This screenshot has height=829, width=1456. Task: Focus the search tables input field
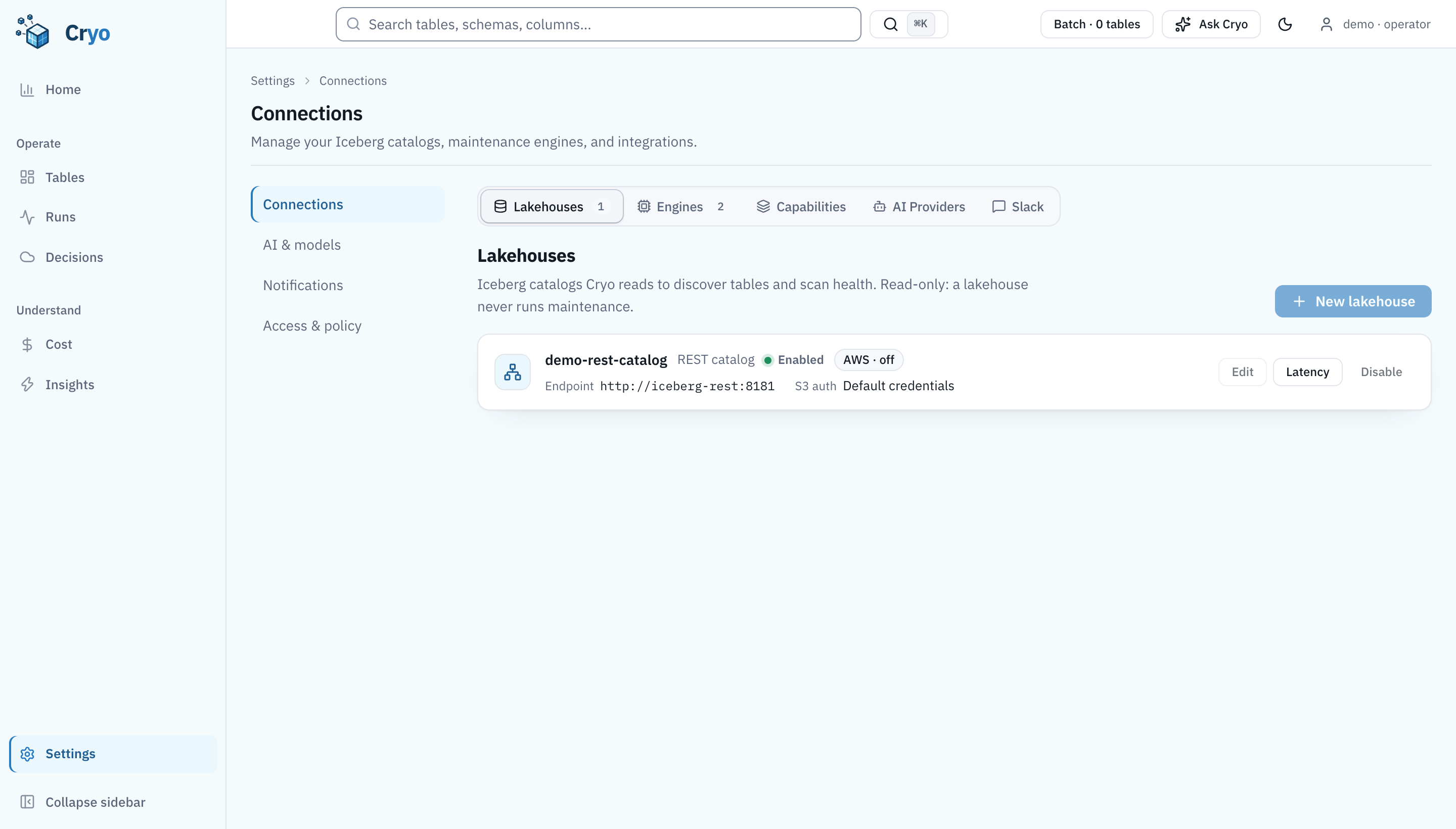click(598, 24)
